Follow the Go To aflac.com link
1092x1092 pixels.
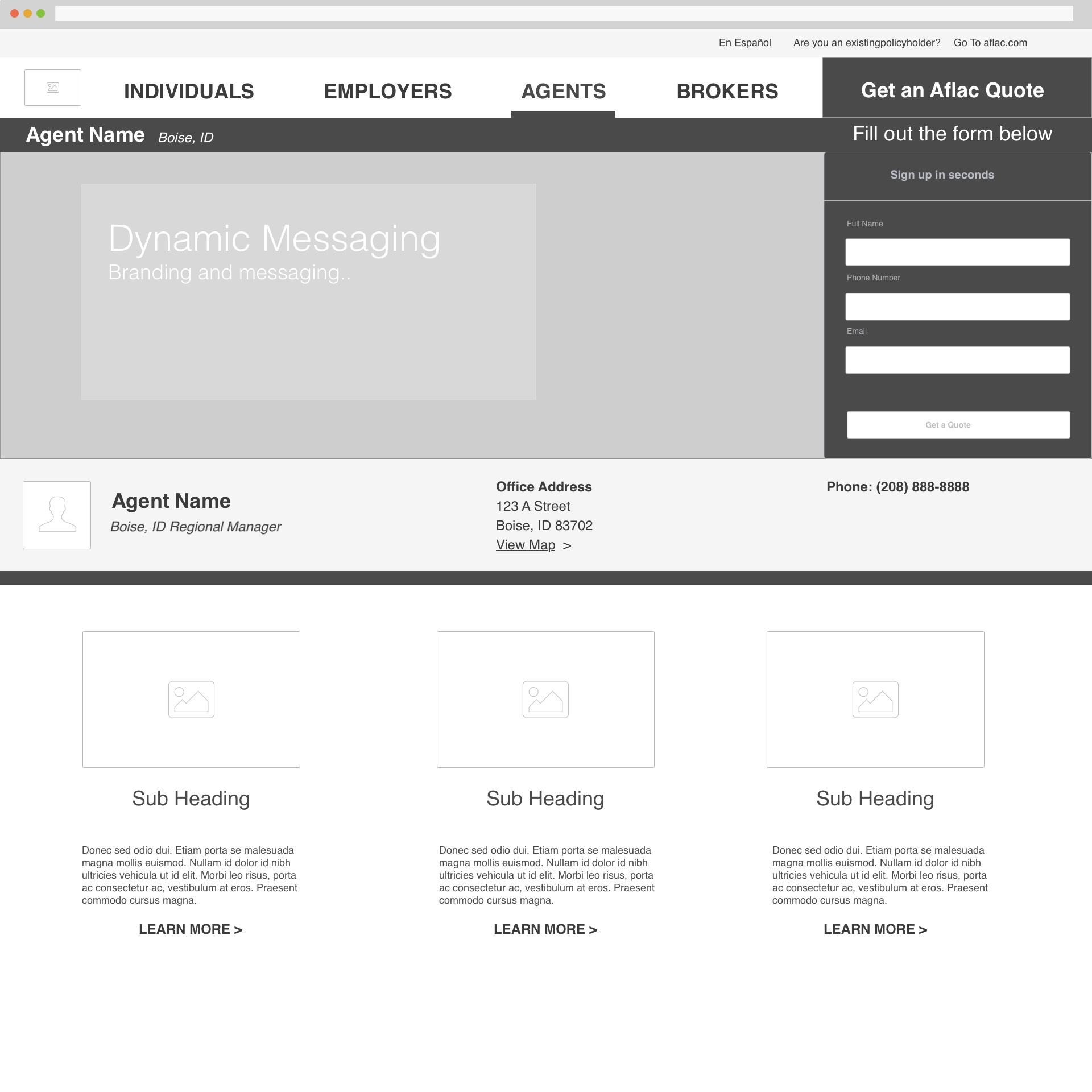[x=990, y=43]
